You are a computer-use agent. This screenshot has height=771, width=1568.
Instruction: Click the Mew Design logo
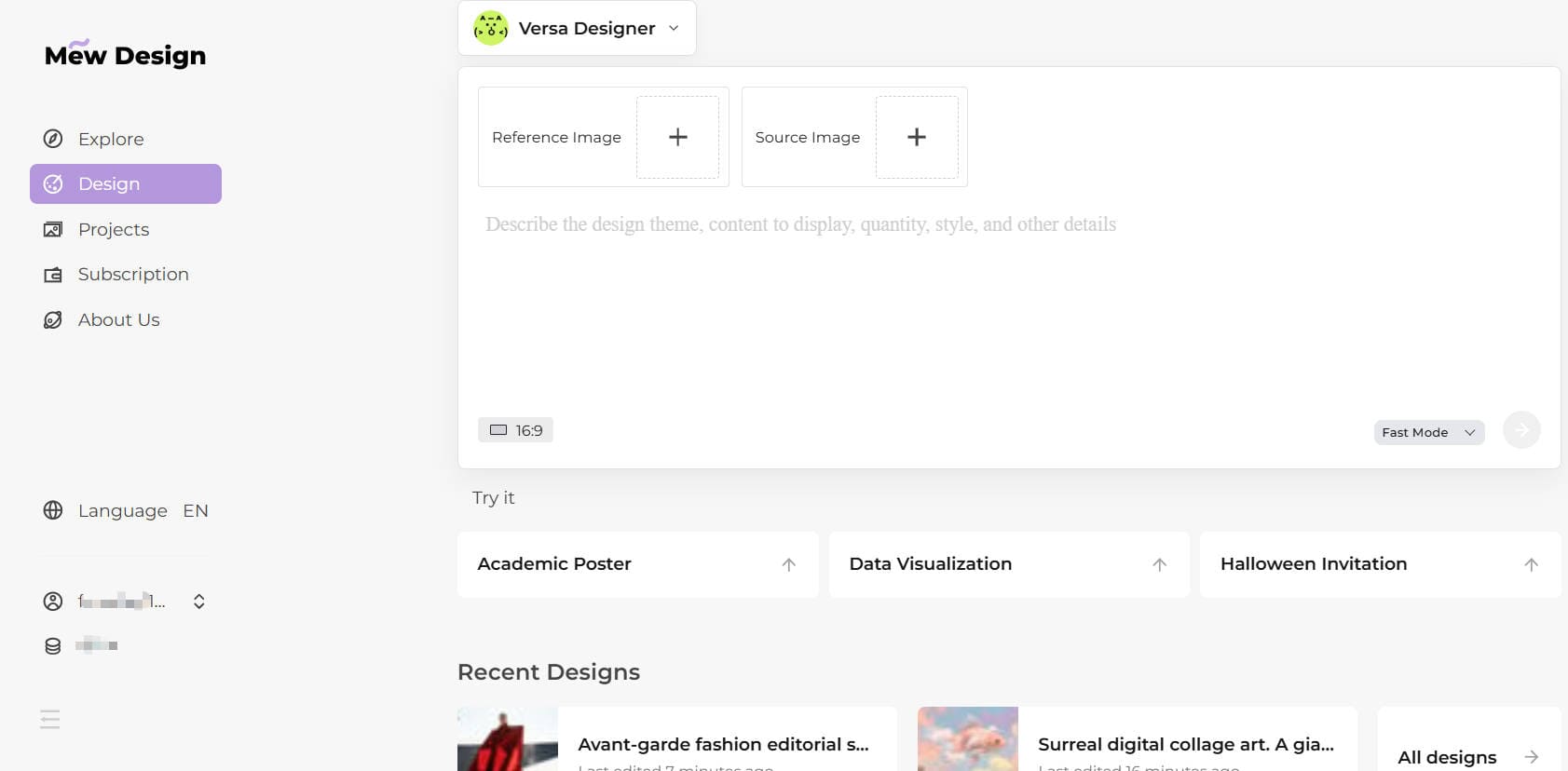point(125,55)
